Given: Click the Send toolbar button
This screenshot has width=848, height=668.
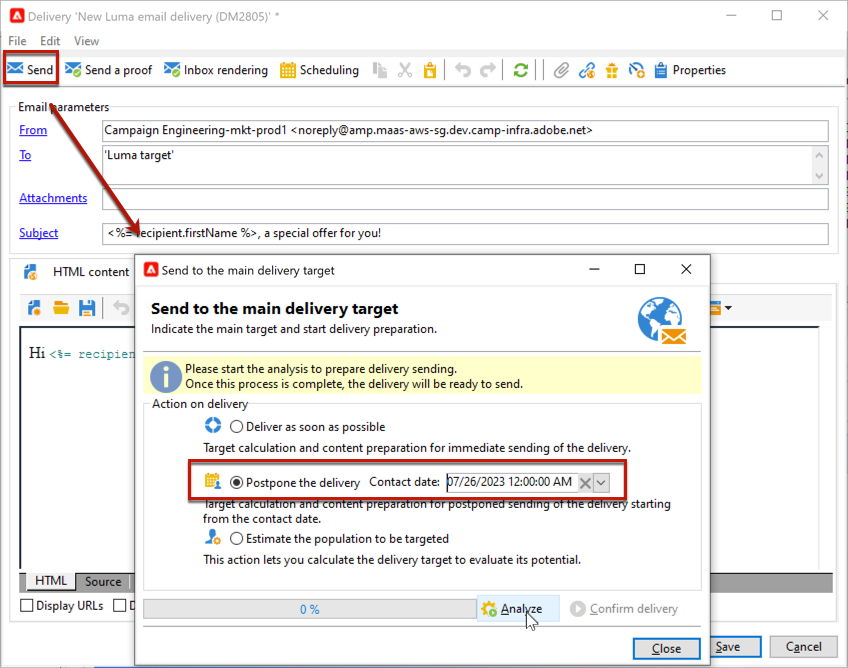Looking at the screenshot, I should (30, 69).
